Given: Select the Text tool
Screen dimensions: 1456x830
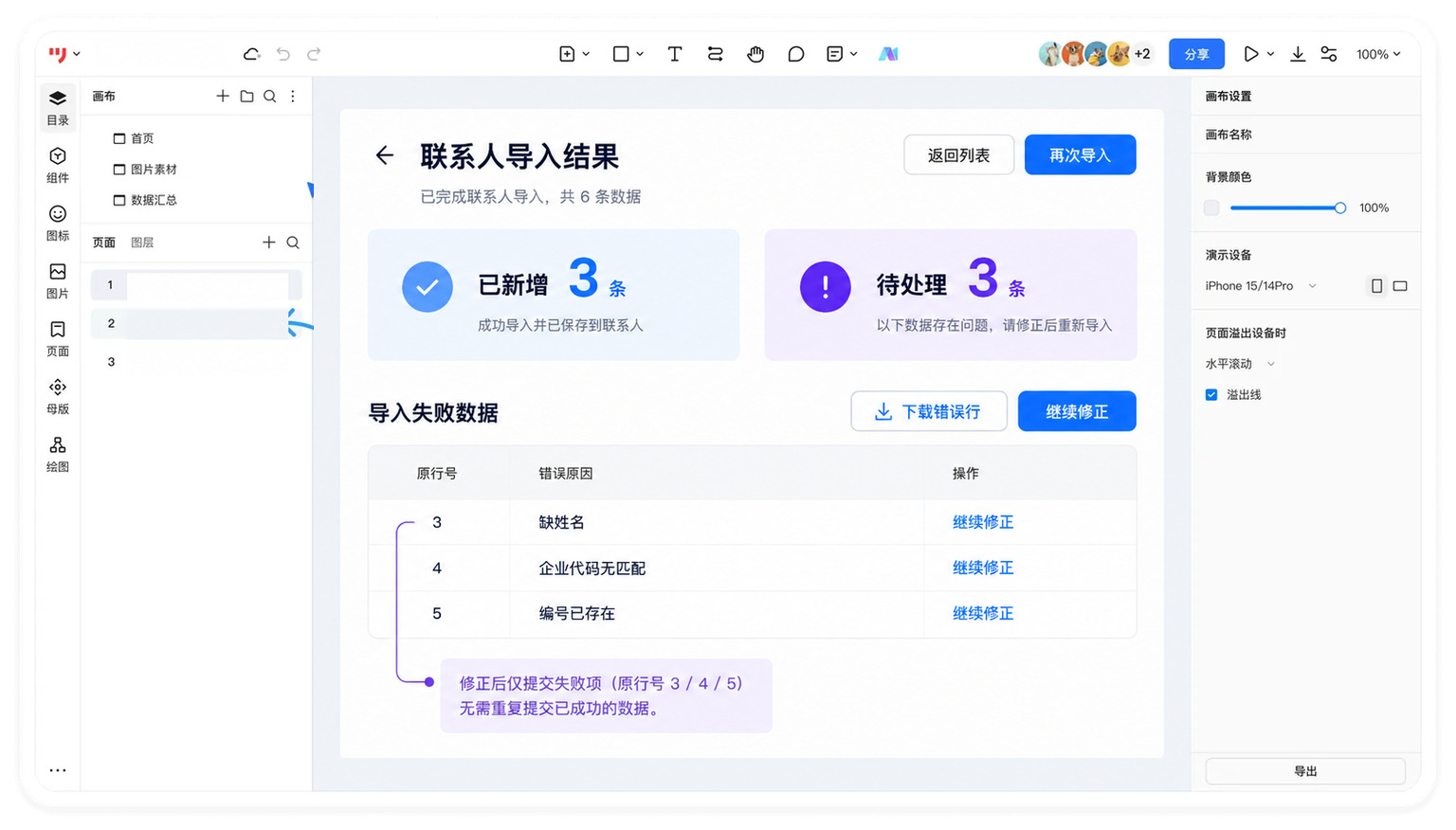Looking at the screenshot, I should pos(675,54).
